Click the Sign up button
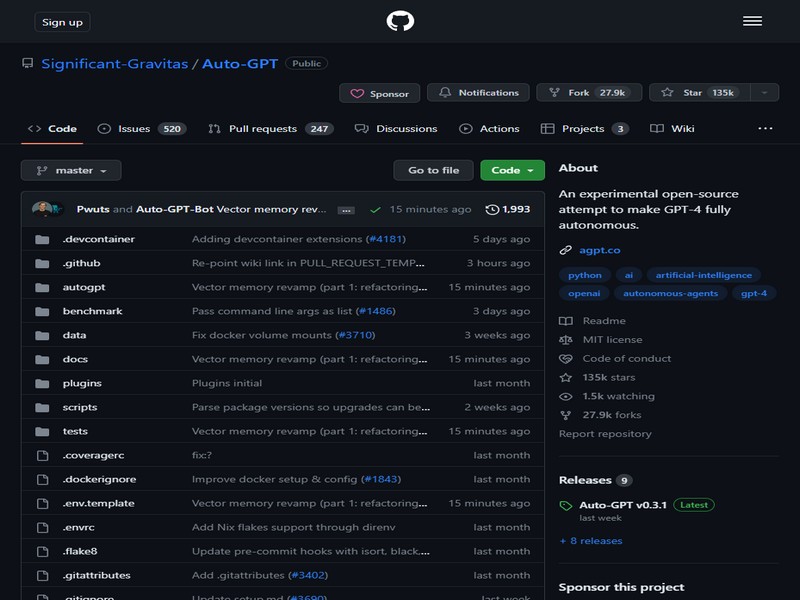The height and width of the screenshot is (600, 800). point(62,20)
